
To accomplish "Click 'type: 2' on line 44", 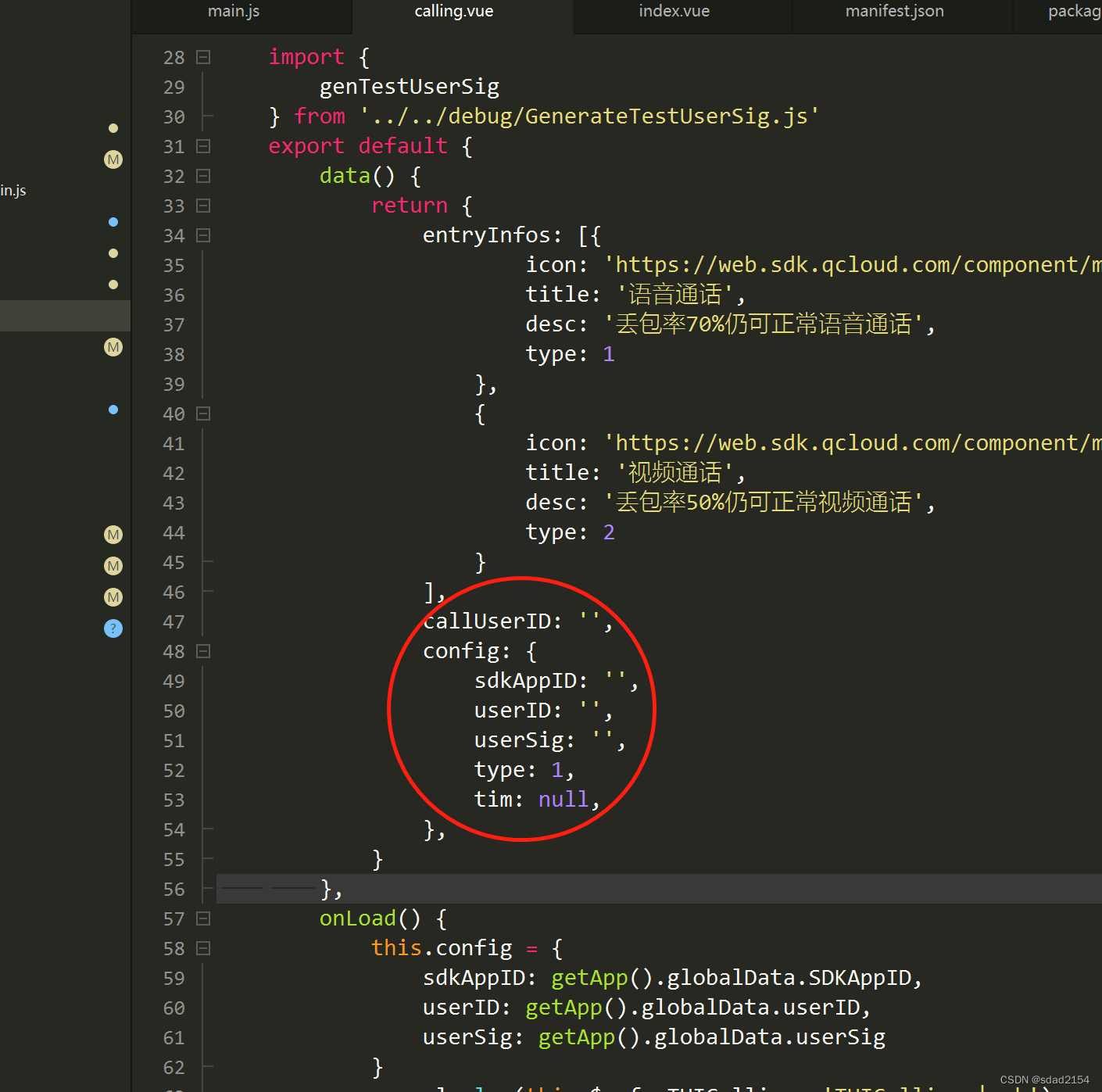I will 571,532.
